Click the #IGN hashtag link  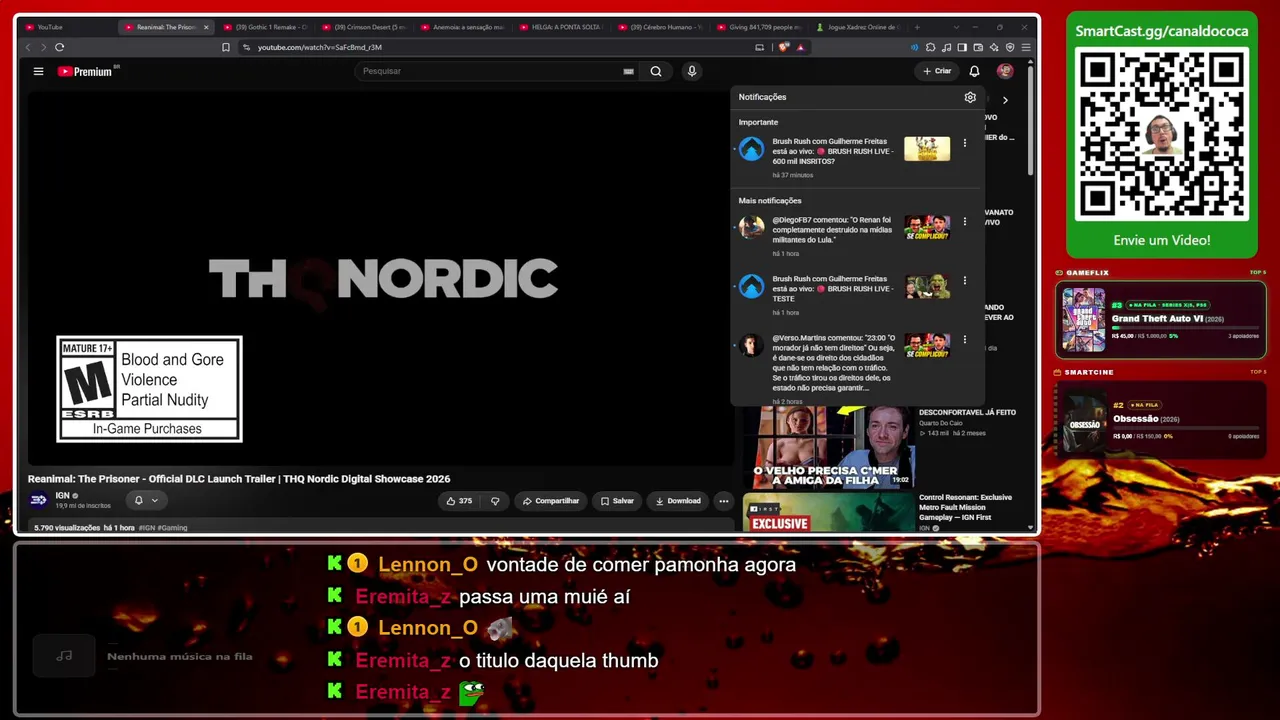tap(147, 528)
